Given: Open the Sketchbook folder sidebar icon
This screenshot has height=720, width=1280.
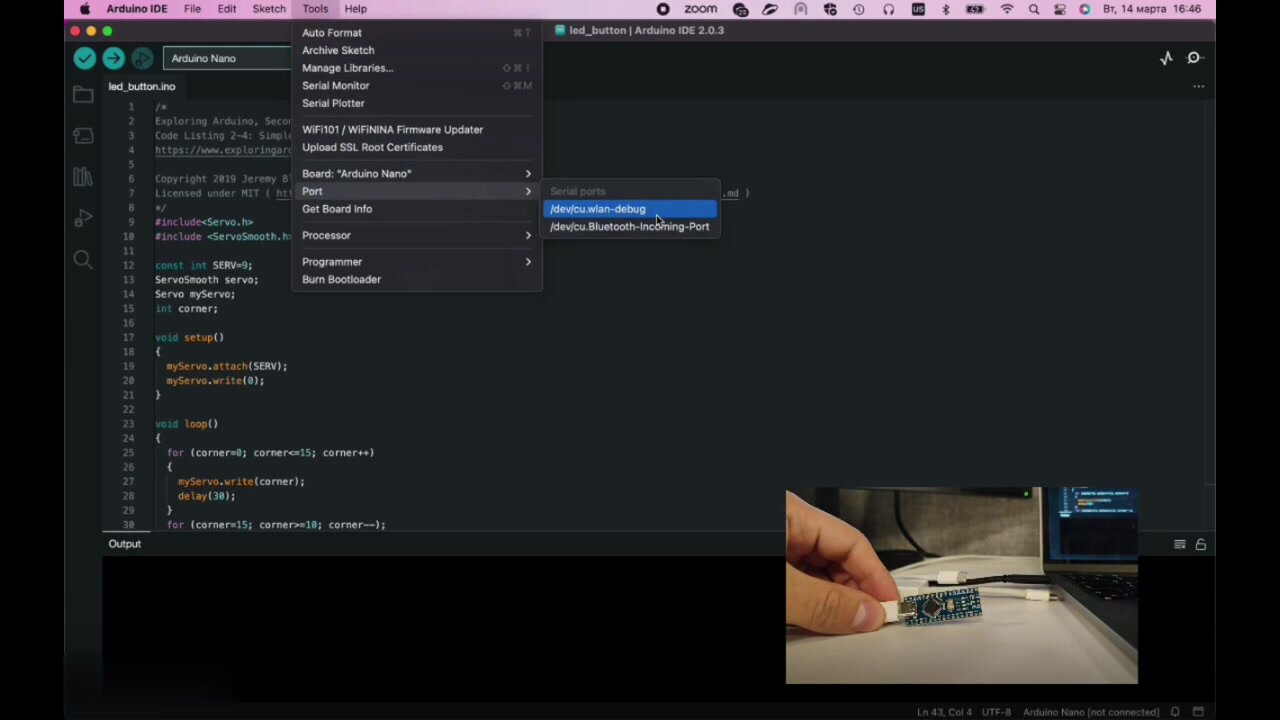Looking at the screenshot, I should pos(83,95).
